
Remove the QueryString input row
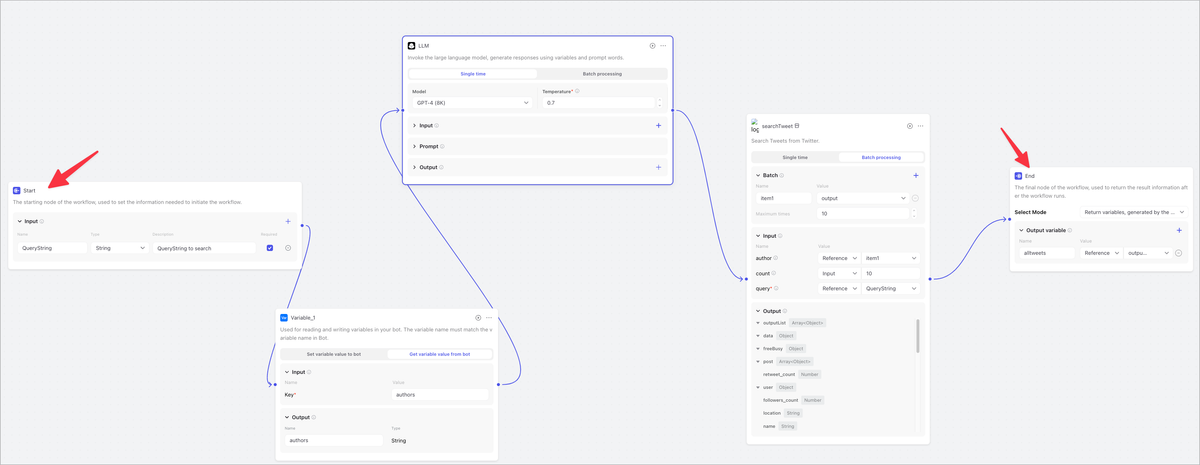click(288, 248)
